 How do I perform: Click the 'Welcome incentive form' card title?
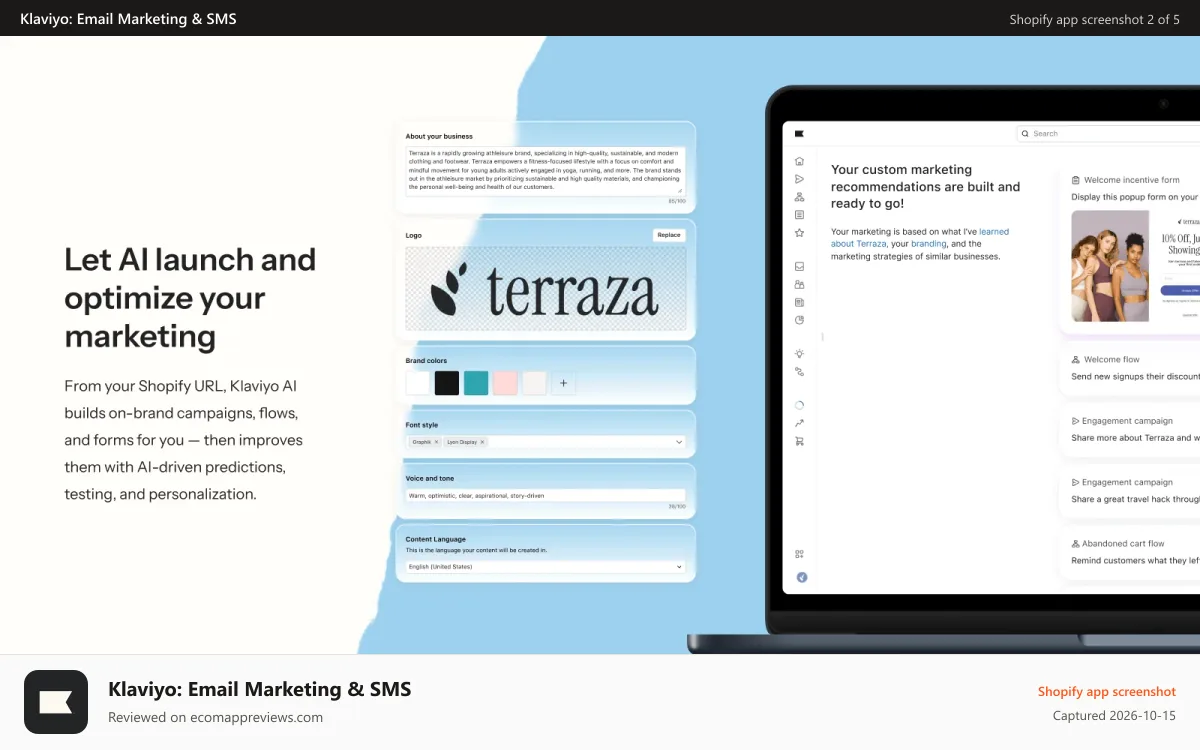click(x=1131, y=180)
